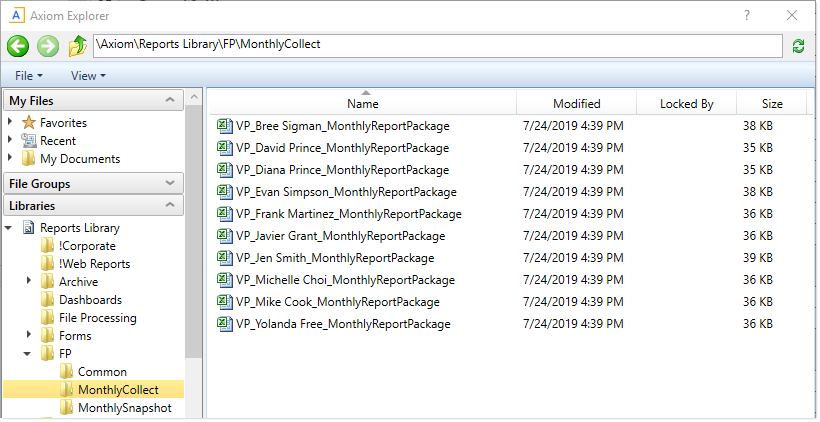Sort files by Size column header

772,104
